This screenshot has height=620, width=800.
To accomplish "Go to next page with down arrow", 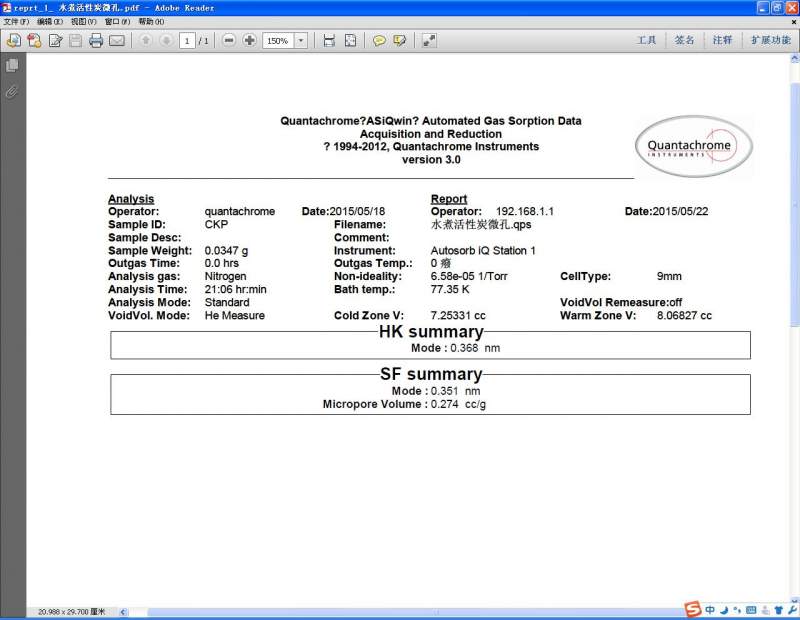I will coord(166,40).
